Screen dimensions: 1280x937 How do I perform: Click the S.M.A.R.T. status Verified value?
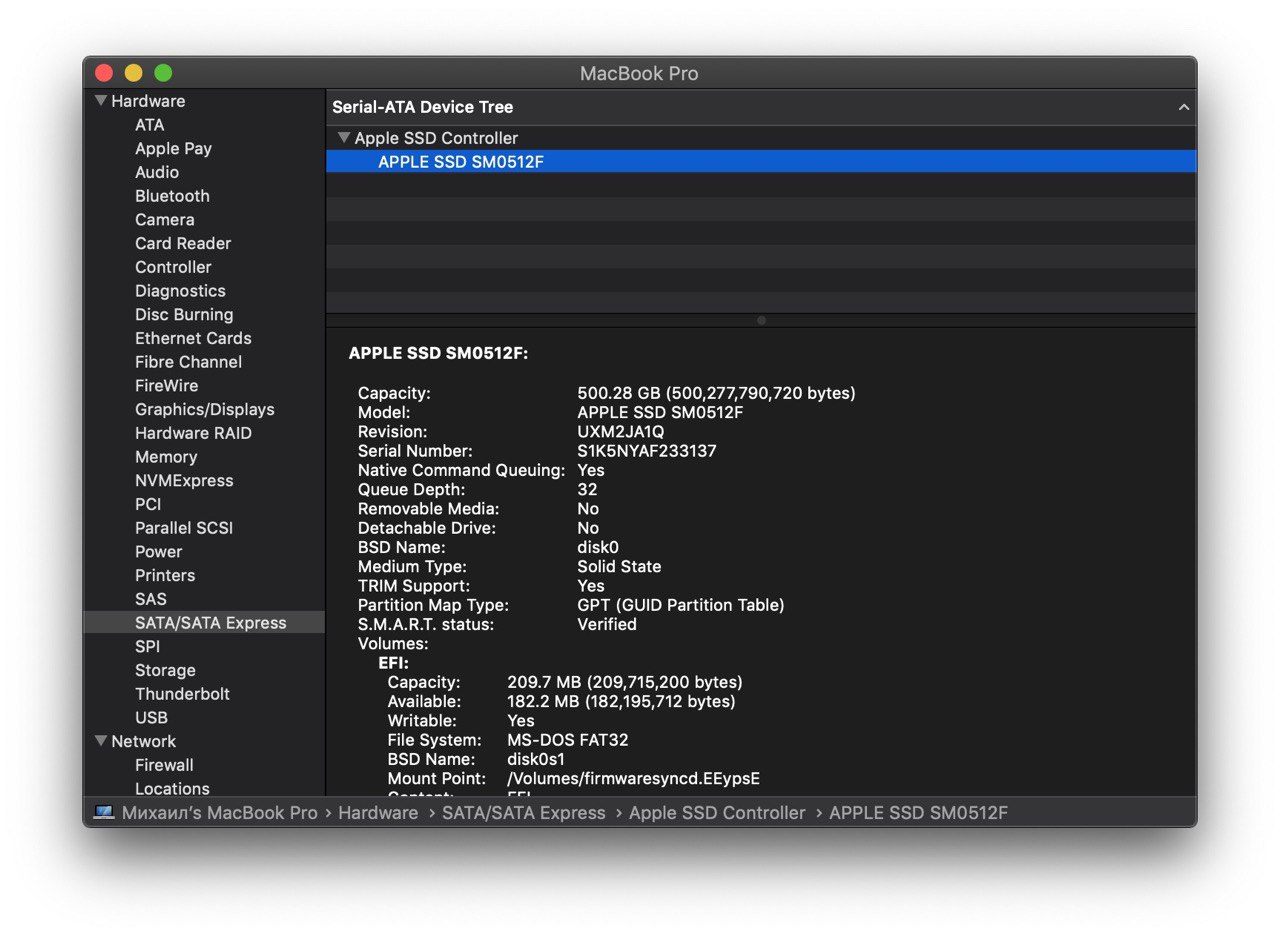tap(607, 624)
